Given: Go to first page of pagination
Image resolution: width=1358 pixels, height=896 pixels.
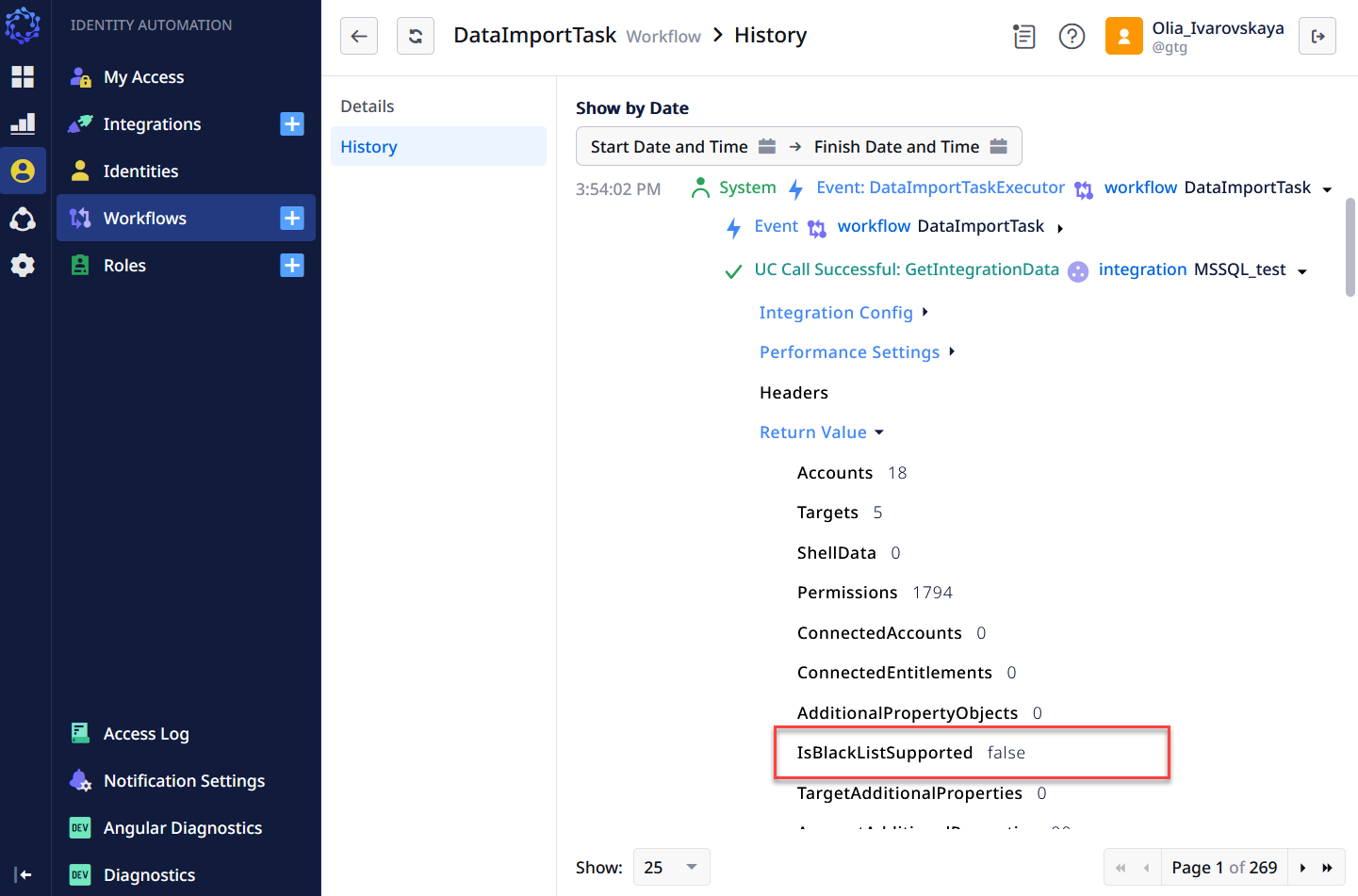Looking at the screenshot, I should pos(1121,868).
